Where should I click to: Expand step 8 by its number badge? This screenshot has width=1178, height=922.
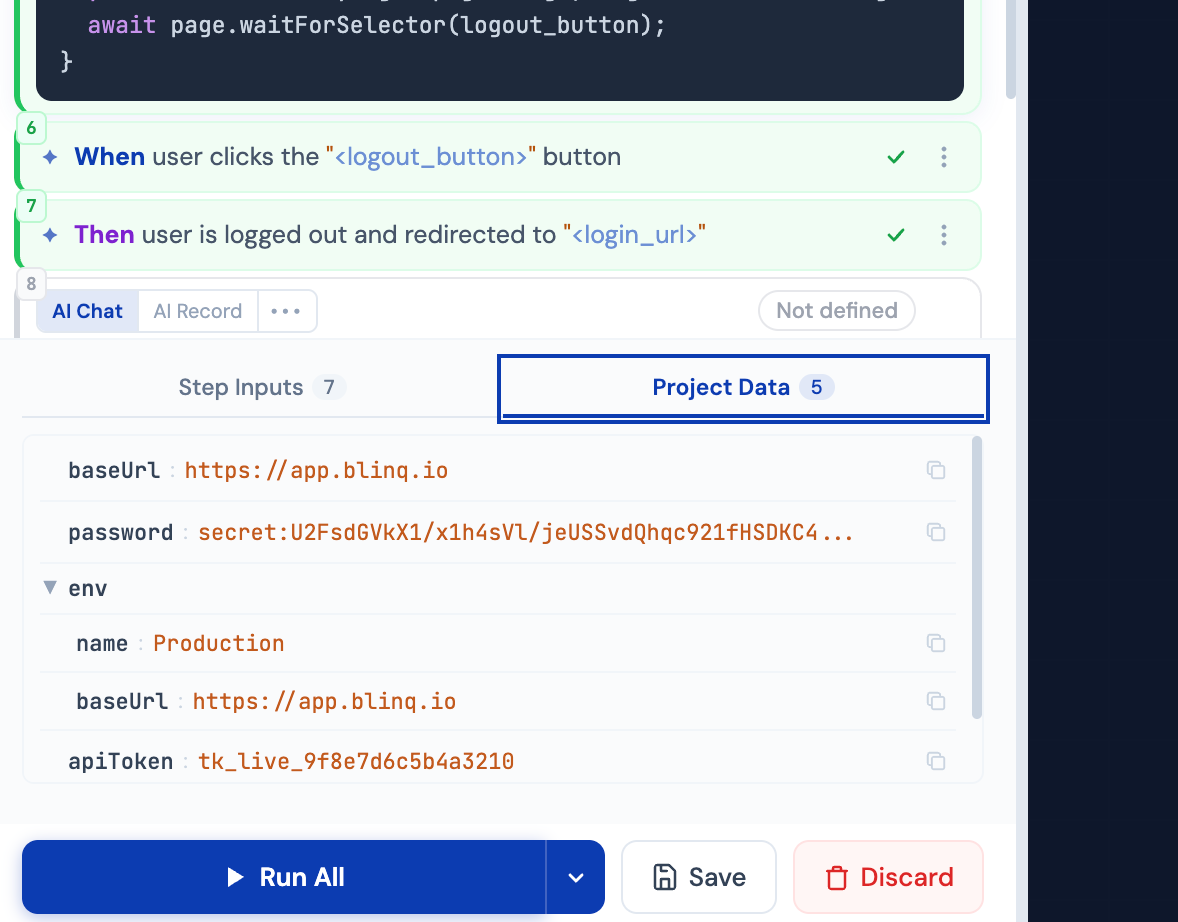31,284
